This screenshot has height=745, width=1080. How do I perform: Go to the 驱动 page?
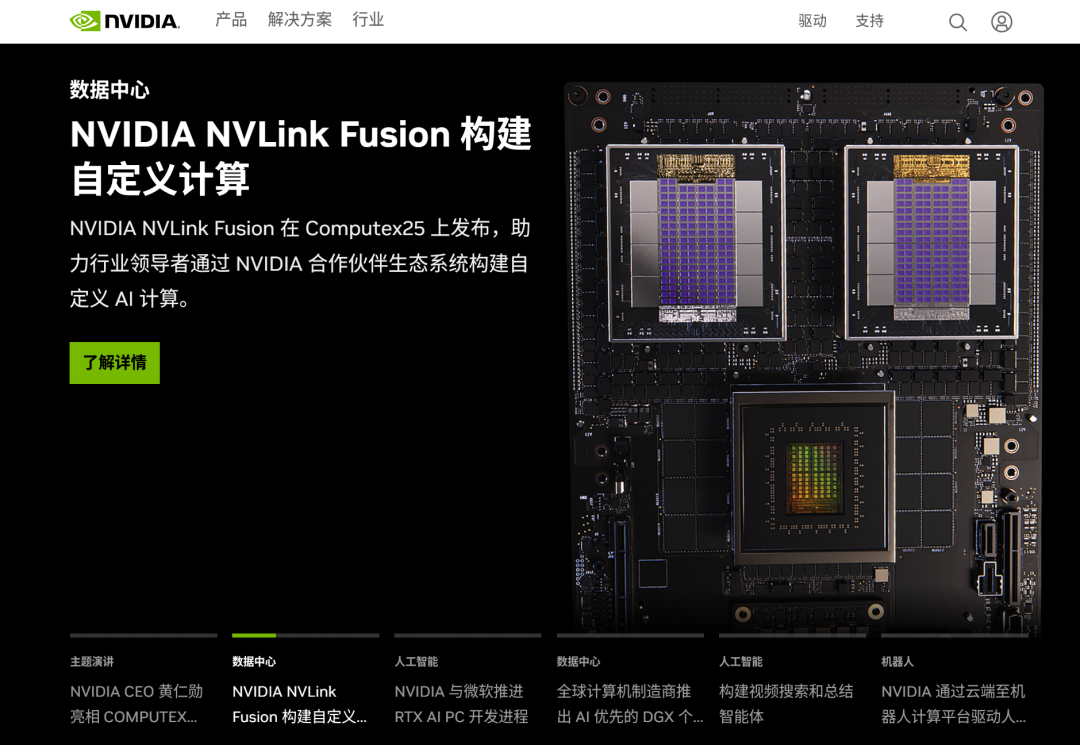pos(812,21)
